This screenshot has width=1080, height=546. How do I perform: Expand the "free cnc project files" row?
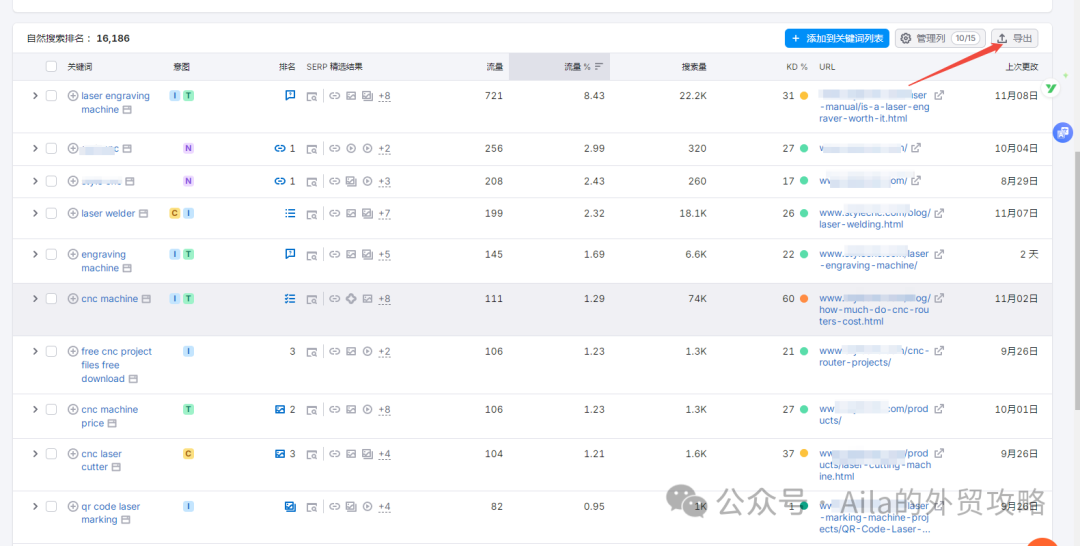[x=35, y=352]
